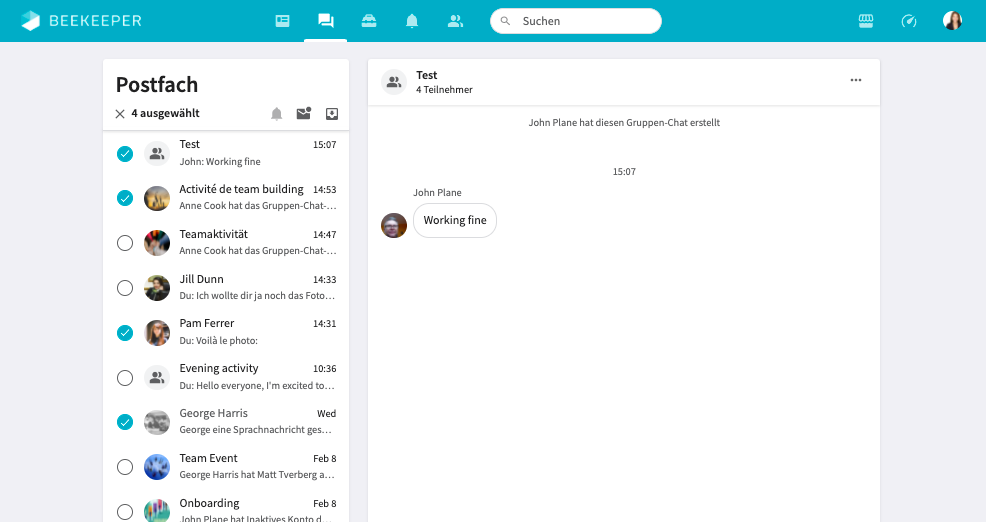Click the Beekeeper logo
Image resolution: width=986 pixels, height=522 pixels.
pos(81,21)
